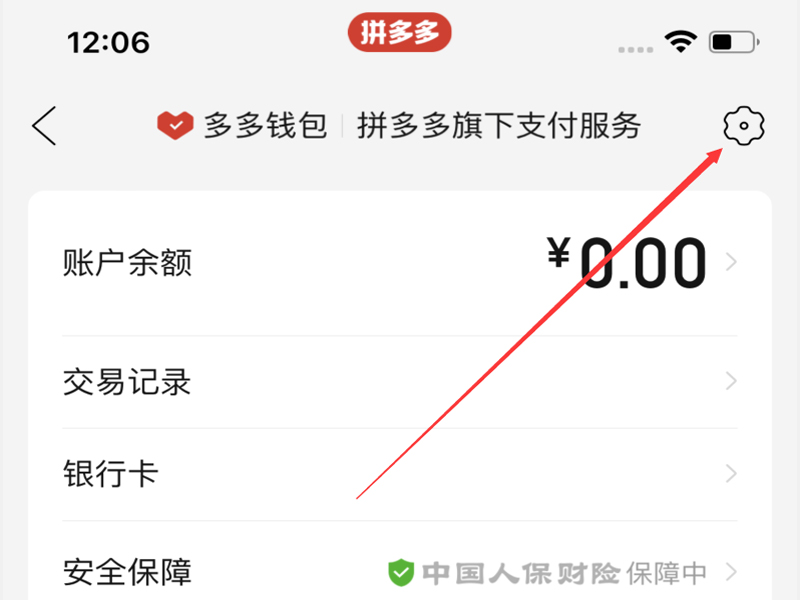Open 银行卡 bank cards entry
Viewport: 800px width, 600px height.
click(400, 474)
